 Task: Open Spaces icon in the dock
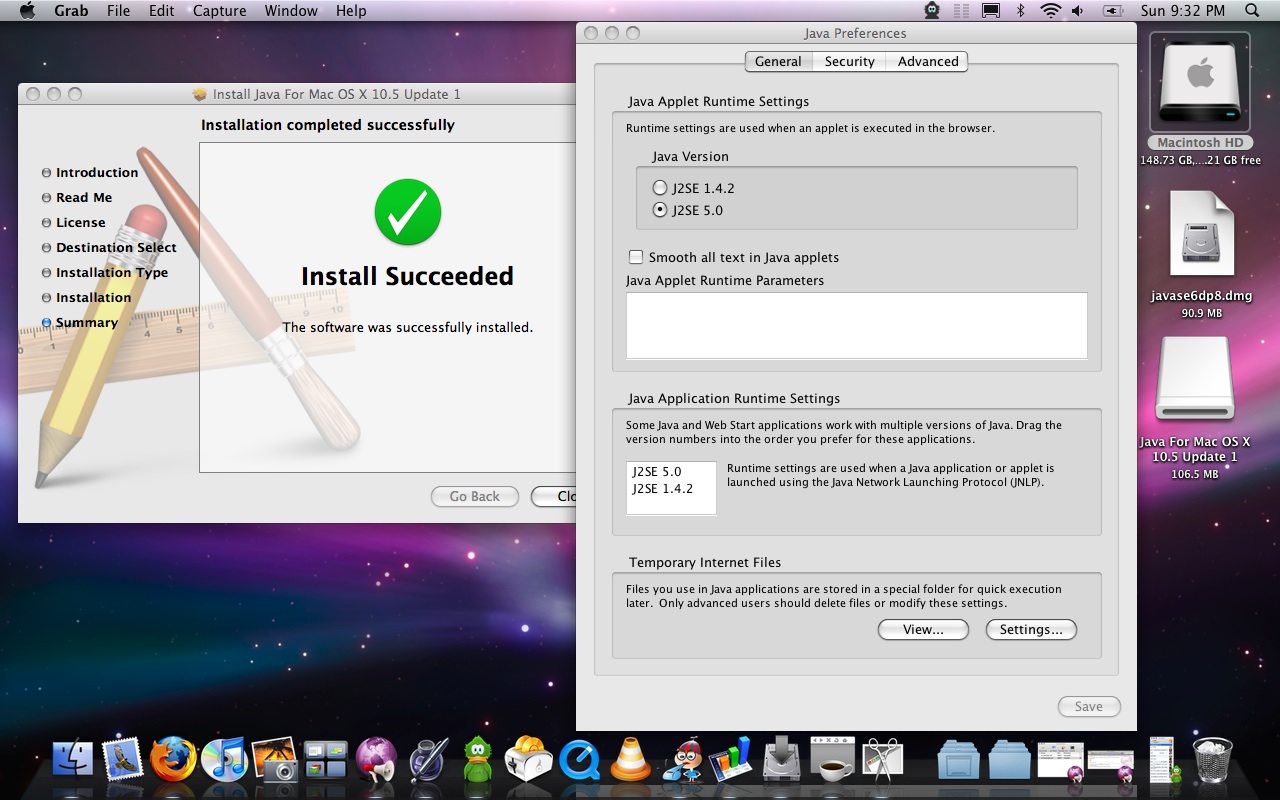point(326,760)
